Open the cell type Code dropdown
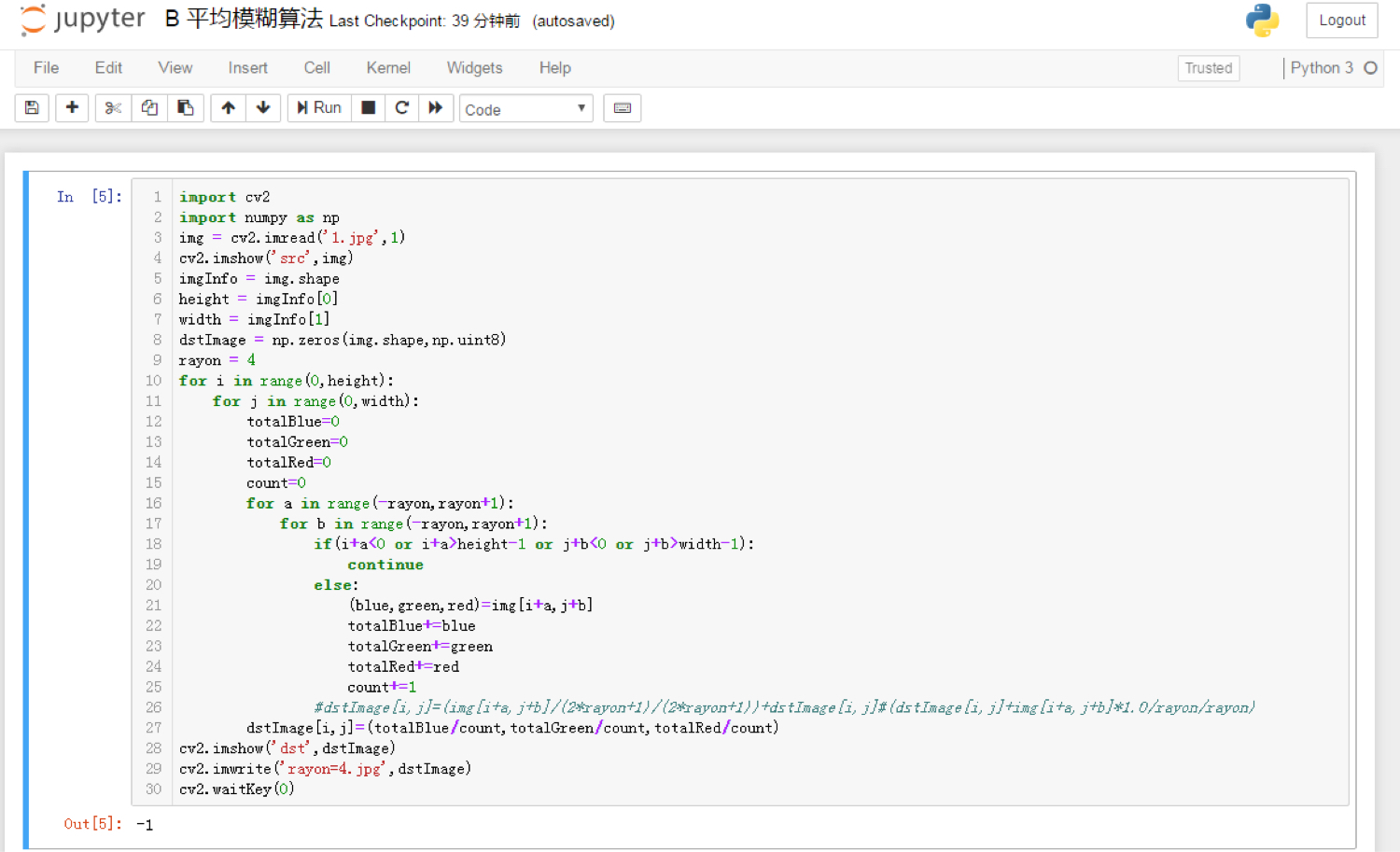The width and height of the screenshot is (1400, 852). [x=525, y=109]
